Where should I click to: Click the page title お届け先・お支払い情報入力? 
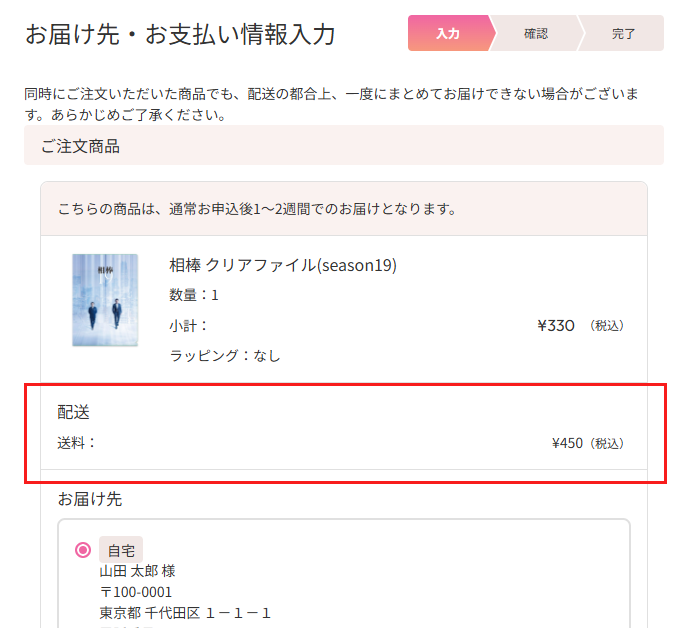pyautogui.click(x=180, y=35)
